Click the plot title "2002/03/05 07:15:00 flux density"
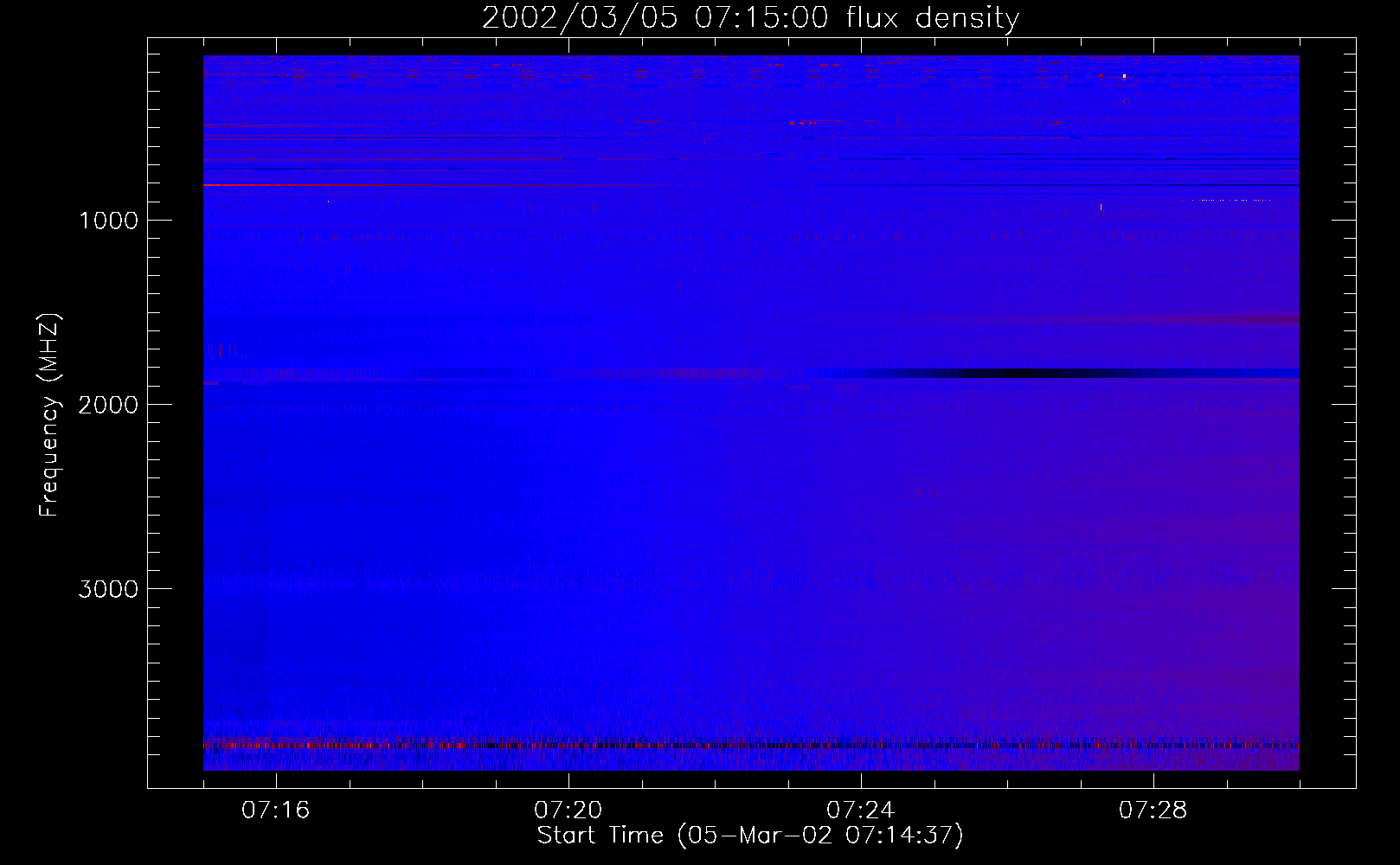 (x=750, y=17)
